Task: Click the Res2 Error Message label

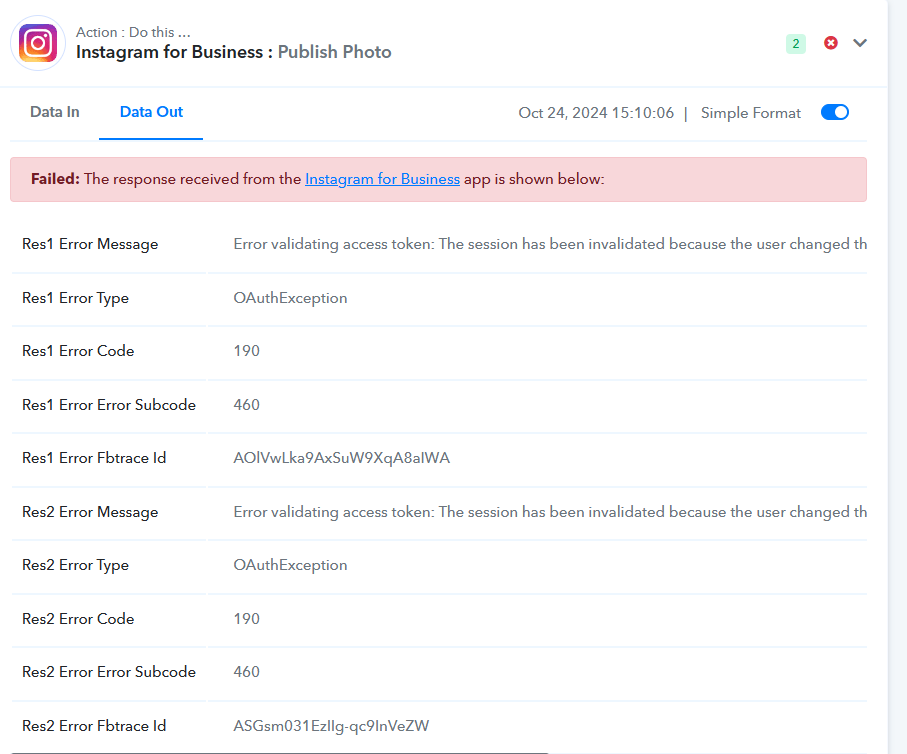Action: coord(90,512)
